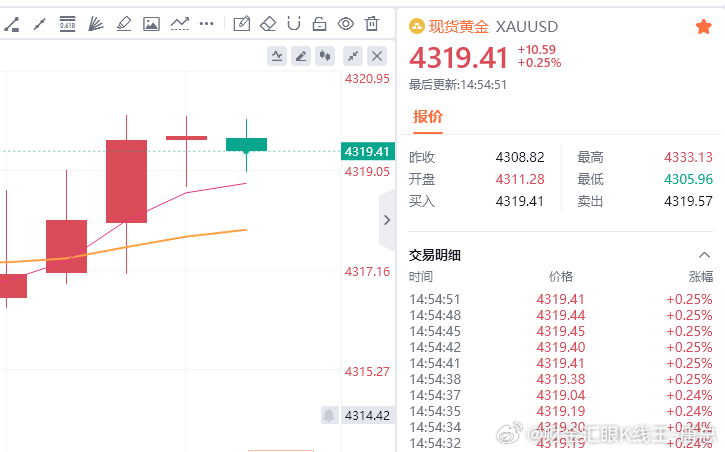Viewport: 725px width, 452px height.
Task: Click the 最后更新 timestamp text
Action: pos(458,85)
